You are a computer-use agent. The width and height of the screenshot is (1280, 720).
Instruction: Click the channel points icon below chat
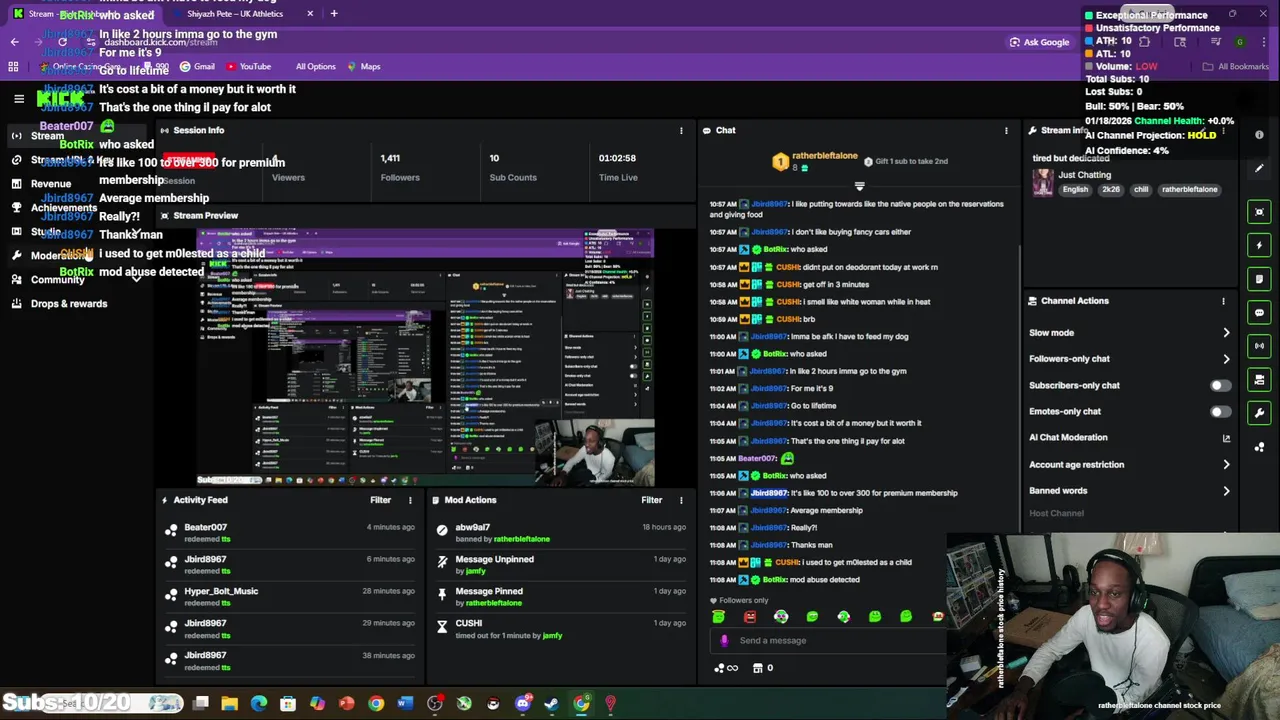pos(719,668)
